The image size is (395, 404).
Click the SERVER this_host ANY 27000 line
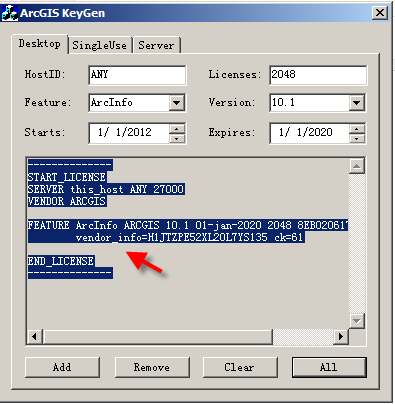tap(106, 189)
